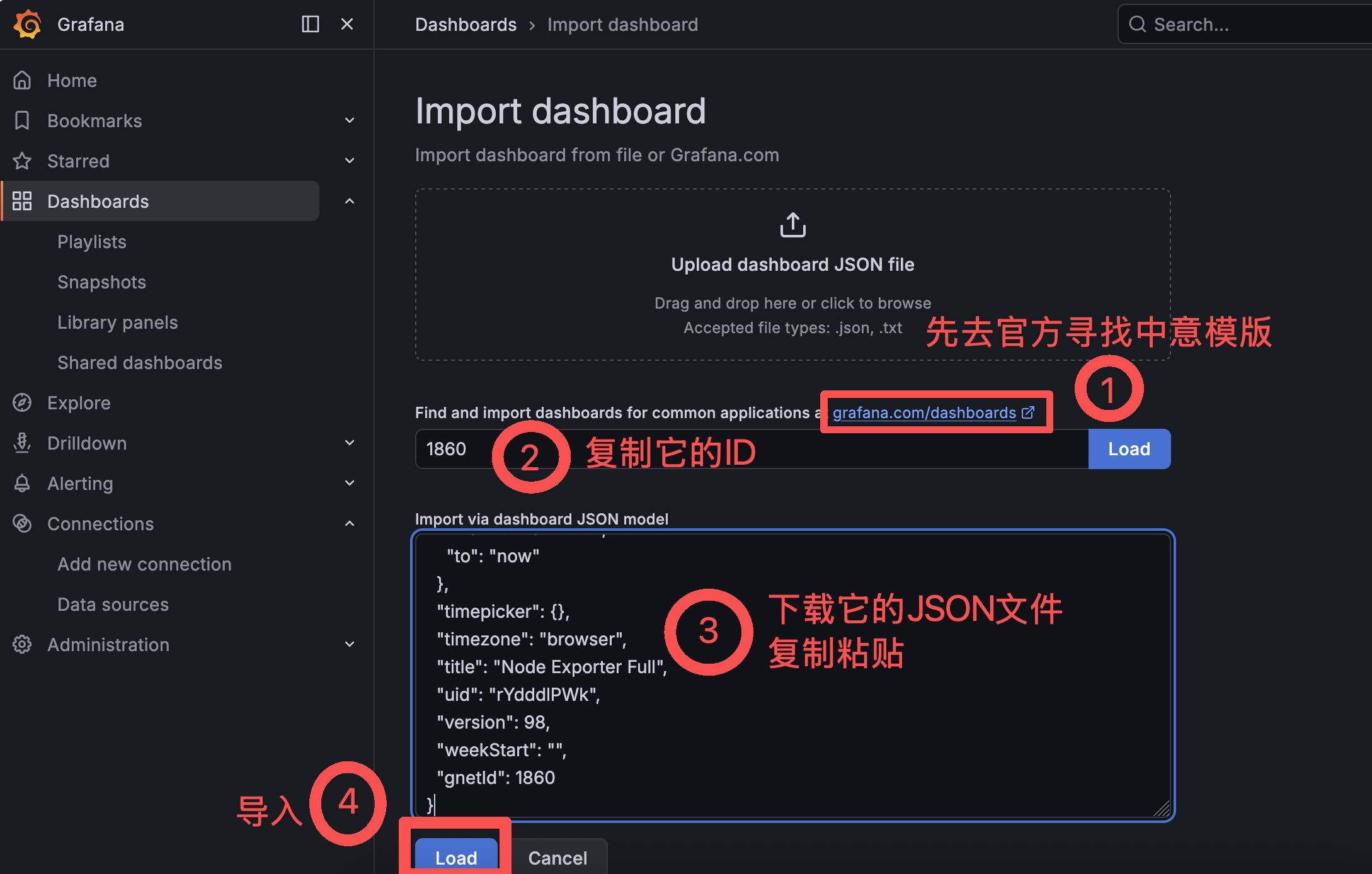Click Load next to dashboard ID field
This screenshot has height=874, width=1372.
coord(1129,449)
